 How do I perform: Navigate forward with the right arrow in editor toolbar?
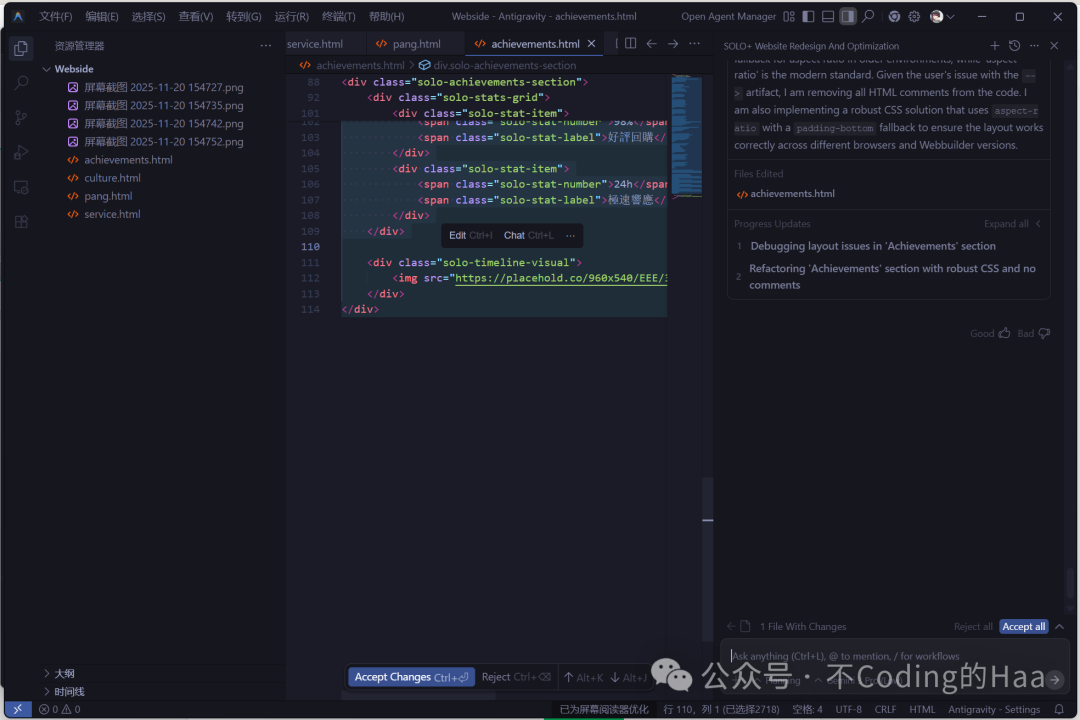coord(673,43)
